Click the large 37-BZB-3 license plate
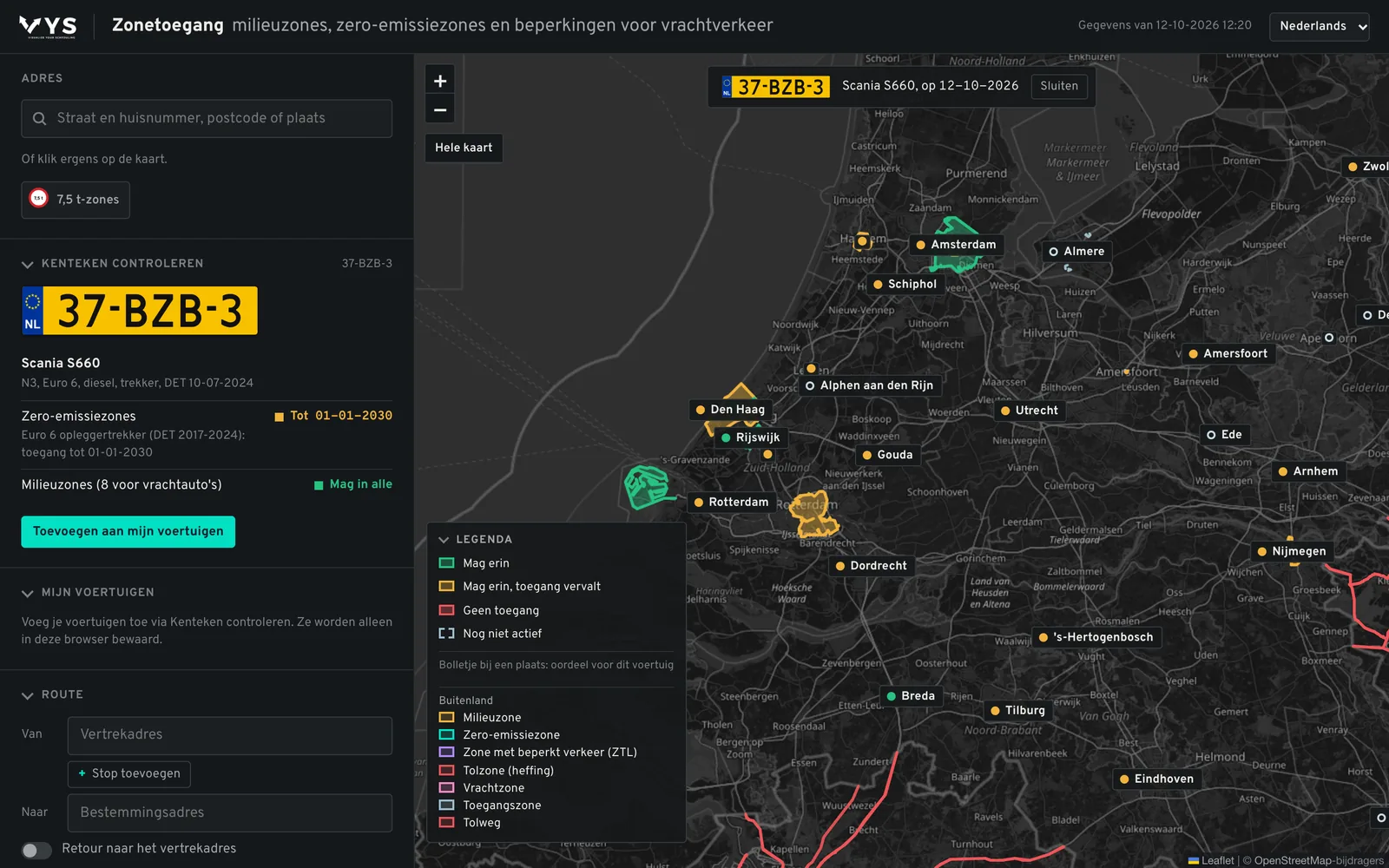 pyautogui.click(x=140, y=311)
